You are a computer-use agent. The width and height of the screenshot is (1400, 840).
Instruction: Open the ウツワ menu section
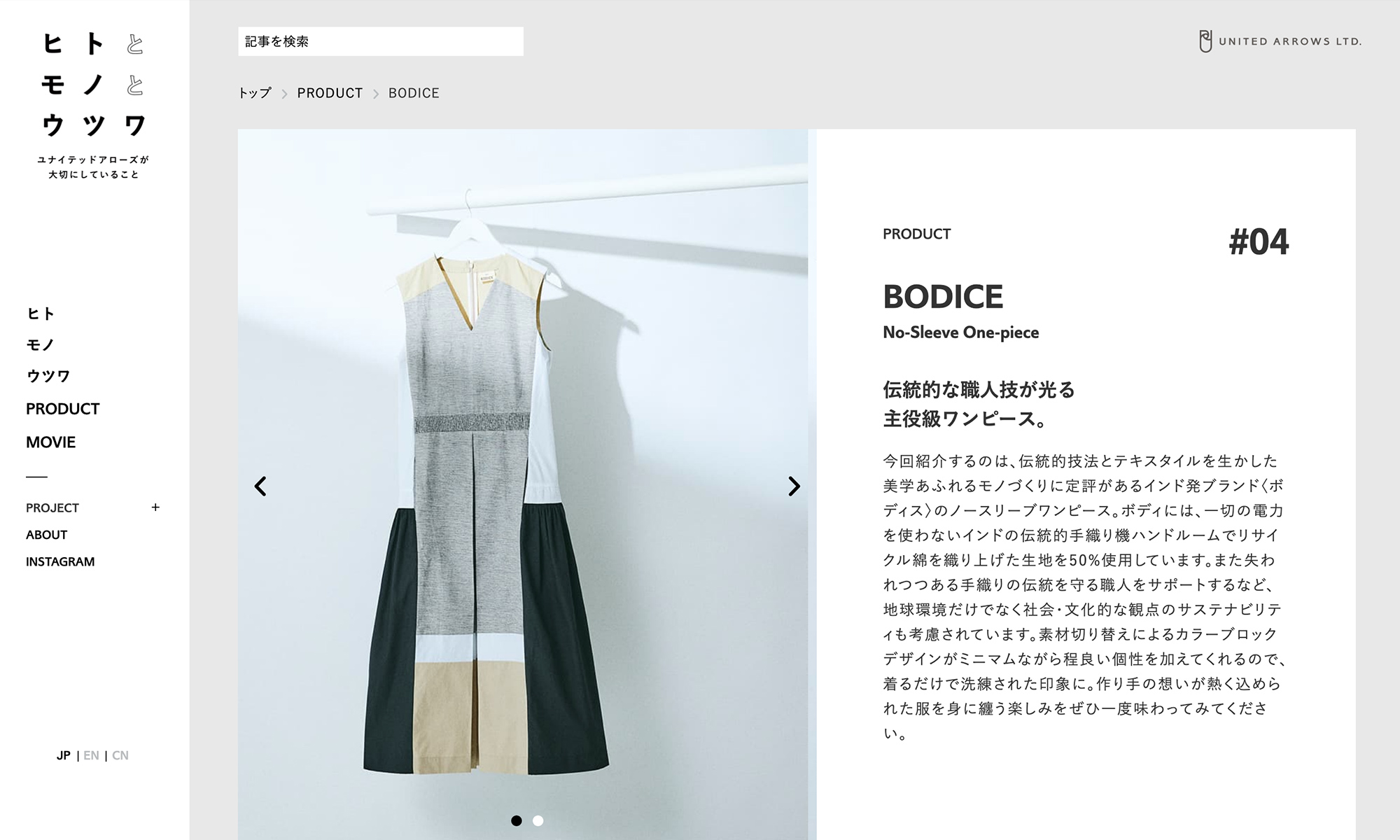click(48, 376)
